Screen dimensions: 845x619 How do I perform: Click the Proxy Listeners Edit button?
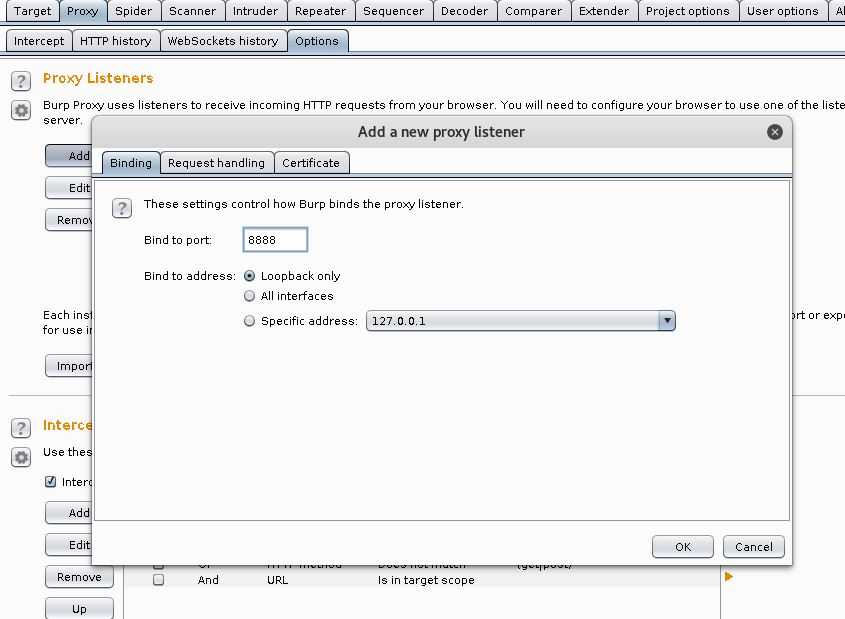[69, 187]
